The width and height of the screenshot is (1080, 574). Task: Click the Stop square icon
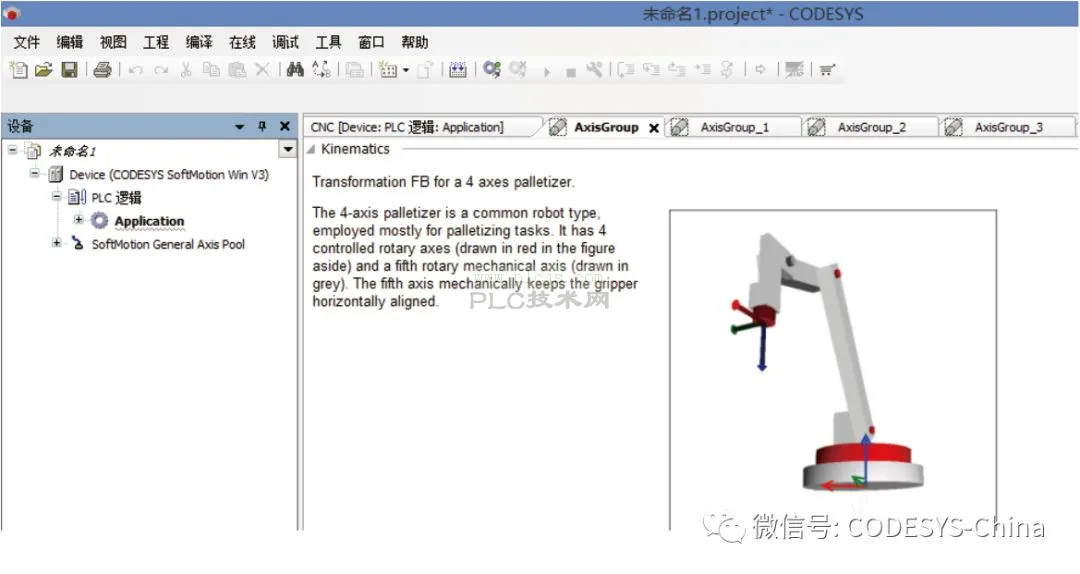570,72
